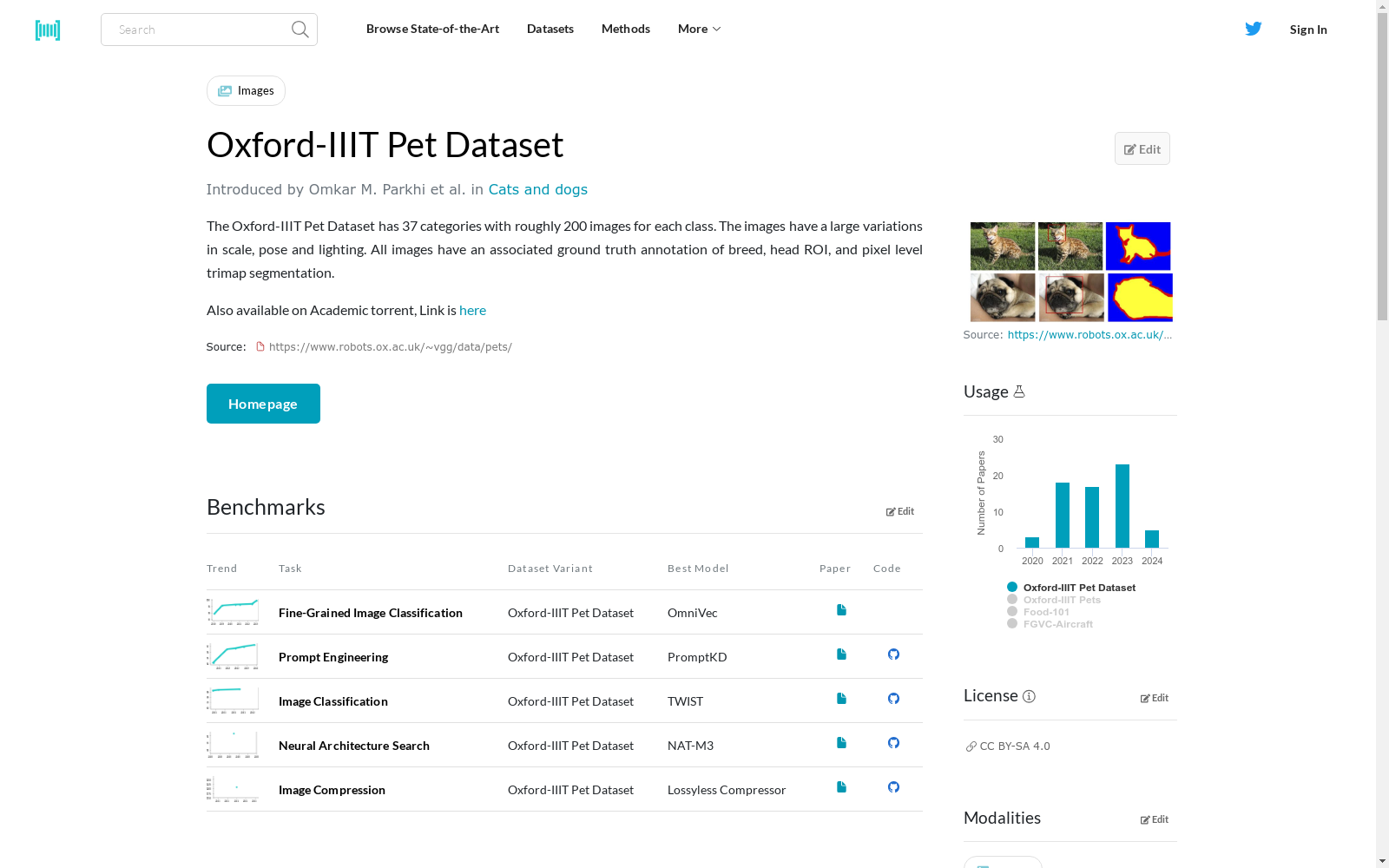1389x868 pixels.
Task: Click the 2020 bar in Usage chart
Action: pos(1032,542)
